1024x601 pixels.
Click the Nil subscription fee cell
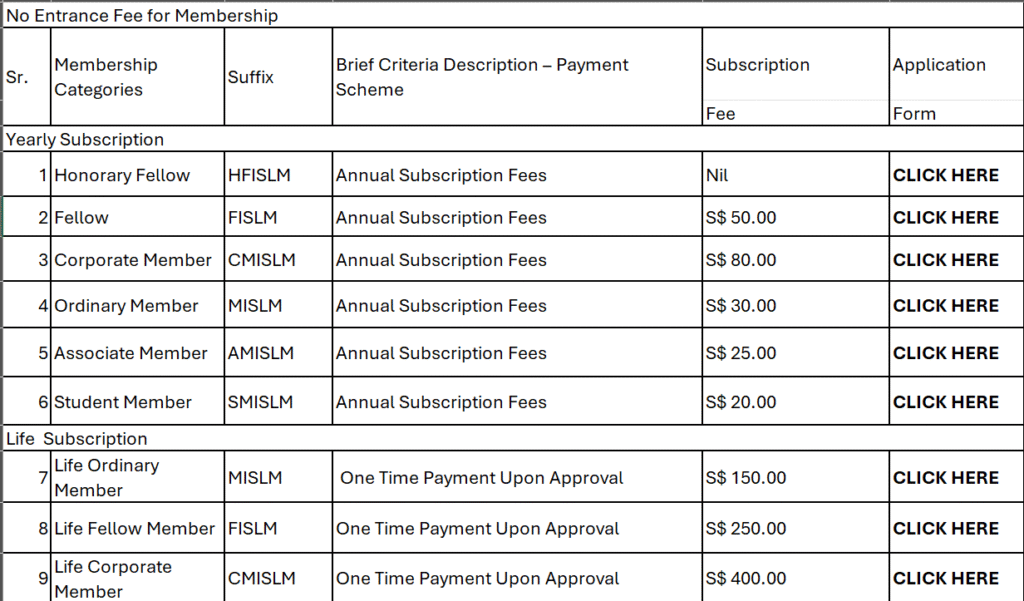tap(717, 175)
